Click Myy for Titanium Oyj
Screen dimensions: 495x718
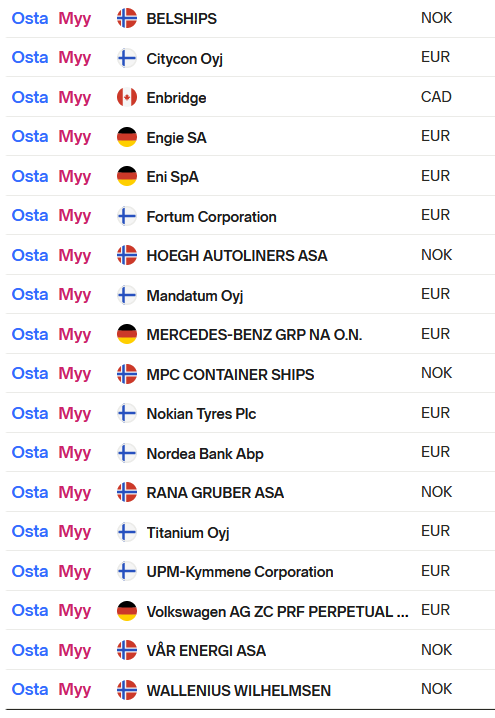(x=75, y=532)
